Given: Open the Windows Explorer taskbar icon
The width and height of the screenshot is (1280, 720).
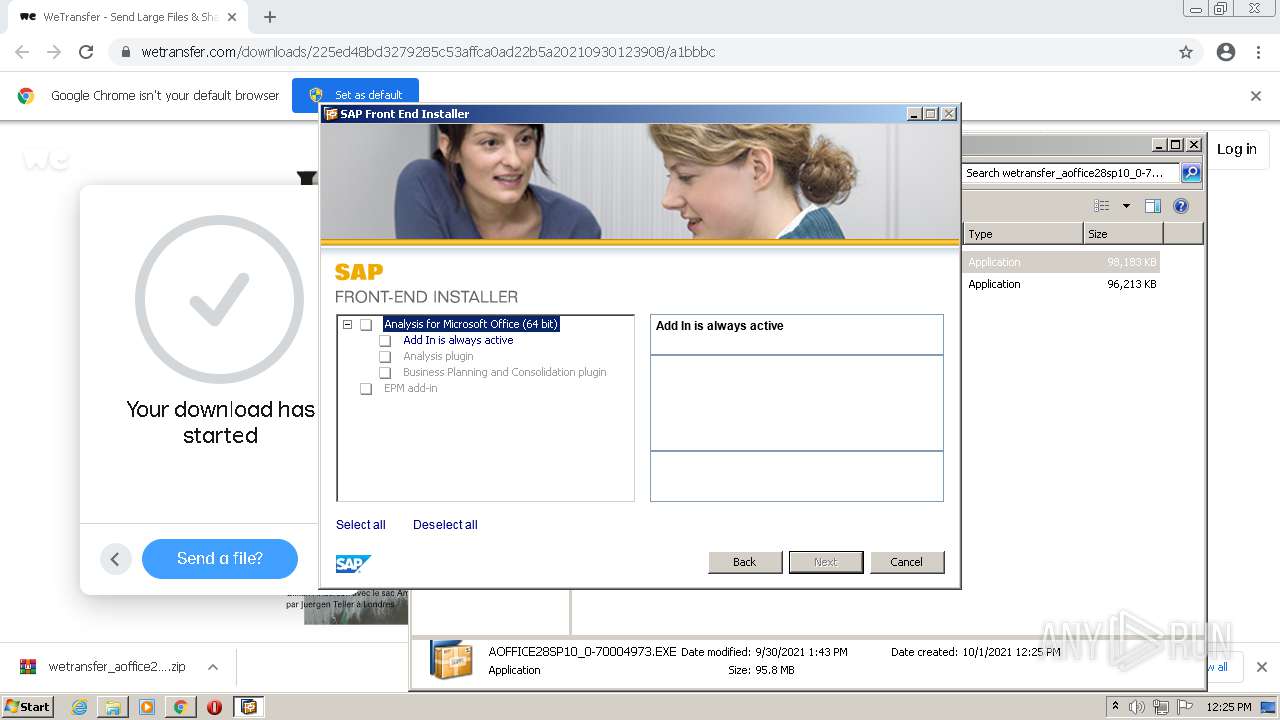Looking at the screenshot, I should click(113, 707).
